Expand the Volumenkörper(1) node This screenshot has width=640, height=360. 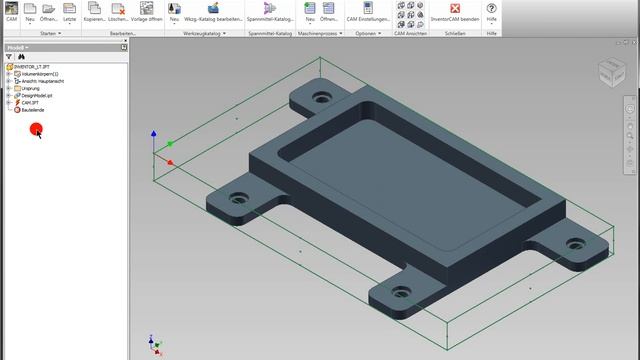(9, 74)
